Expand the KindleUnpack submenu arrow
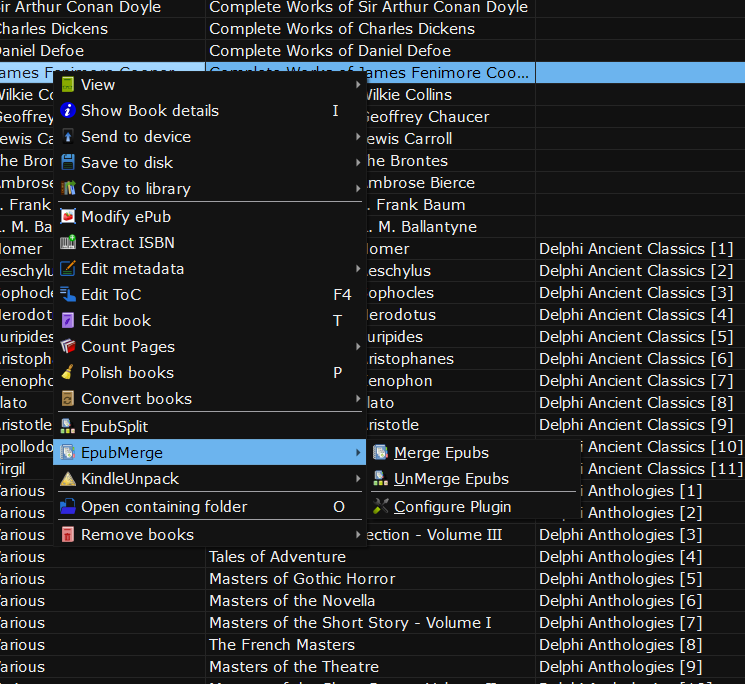The image size is (745, 684). (358, 479)
